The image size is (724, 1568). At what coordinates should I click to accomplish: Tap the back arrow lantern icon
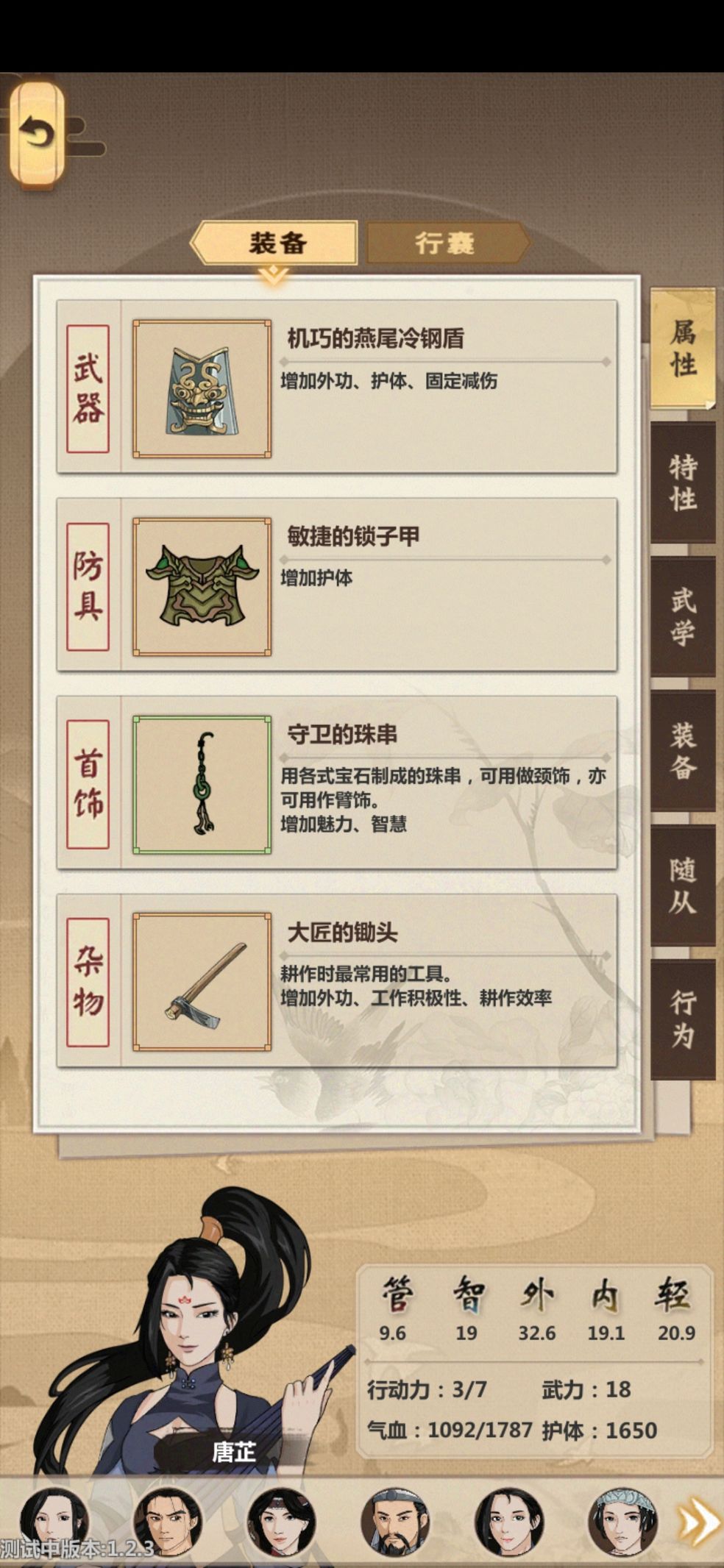point(37,135)
